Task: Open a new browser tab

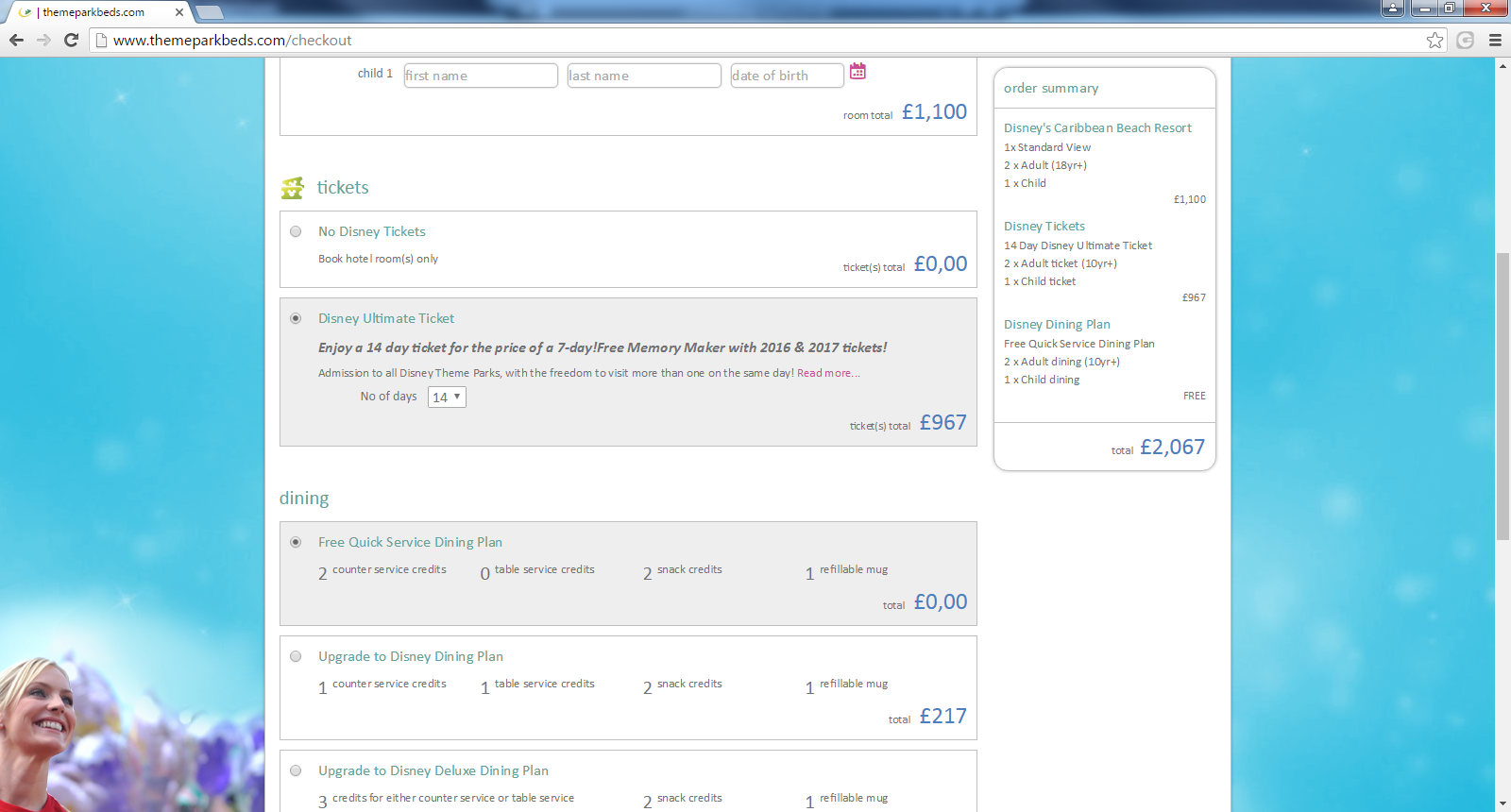Action: [209, 12]
